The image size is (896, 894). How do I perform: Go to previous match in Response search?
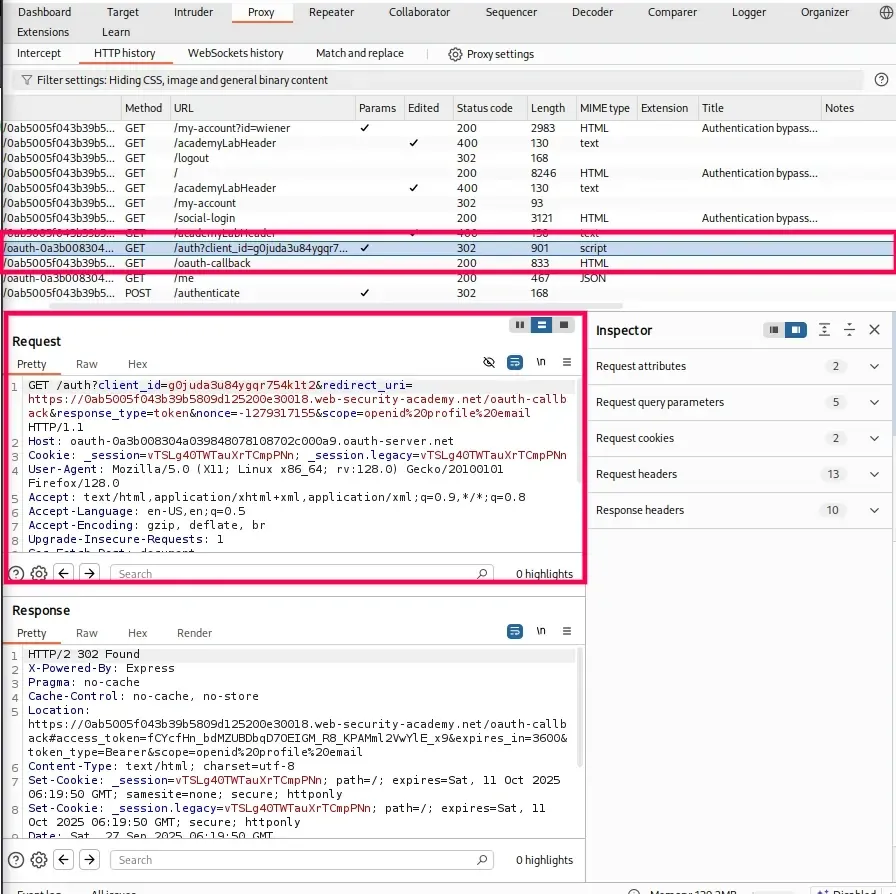[x=63, y=859]
